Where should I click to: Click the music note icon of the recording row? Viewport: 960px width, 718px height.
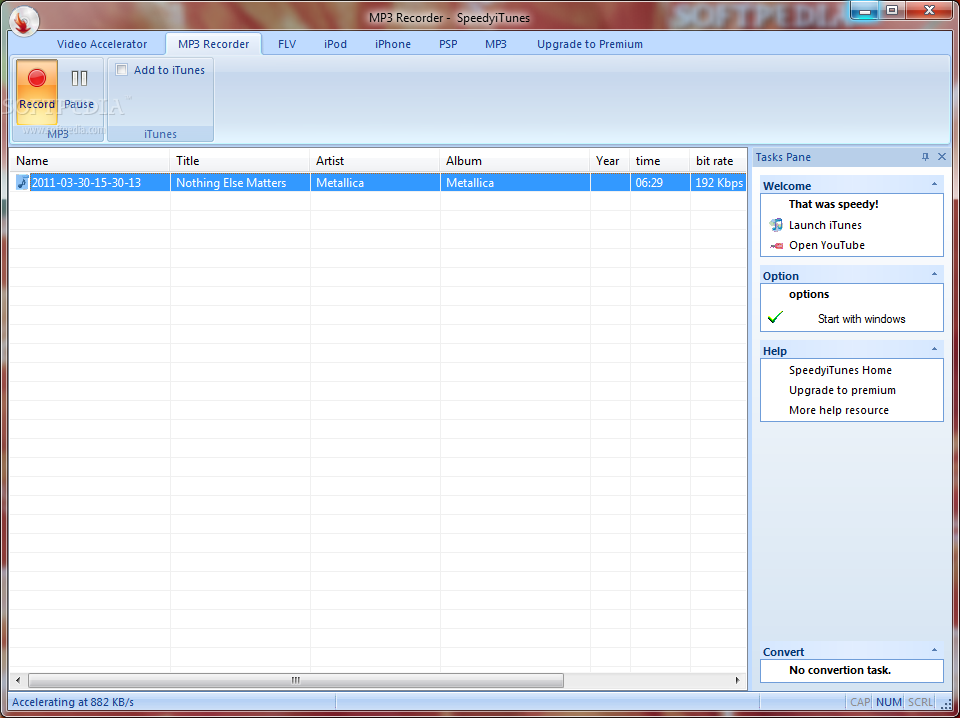tap(23, 182)
